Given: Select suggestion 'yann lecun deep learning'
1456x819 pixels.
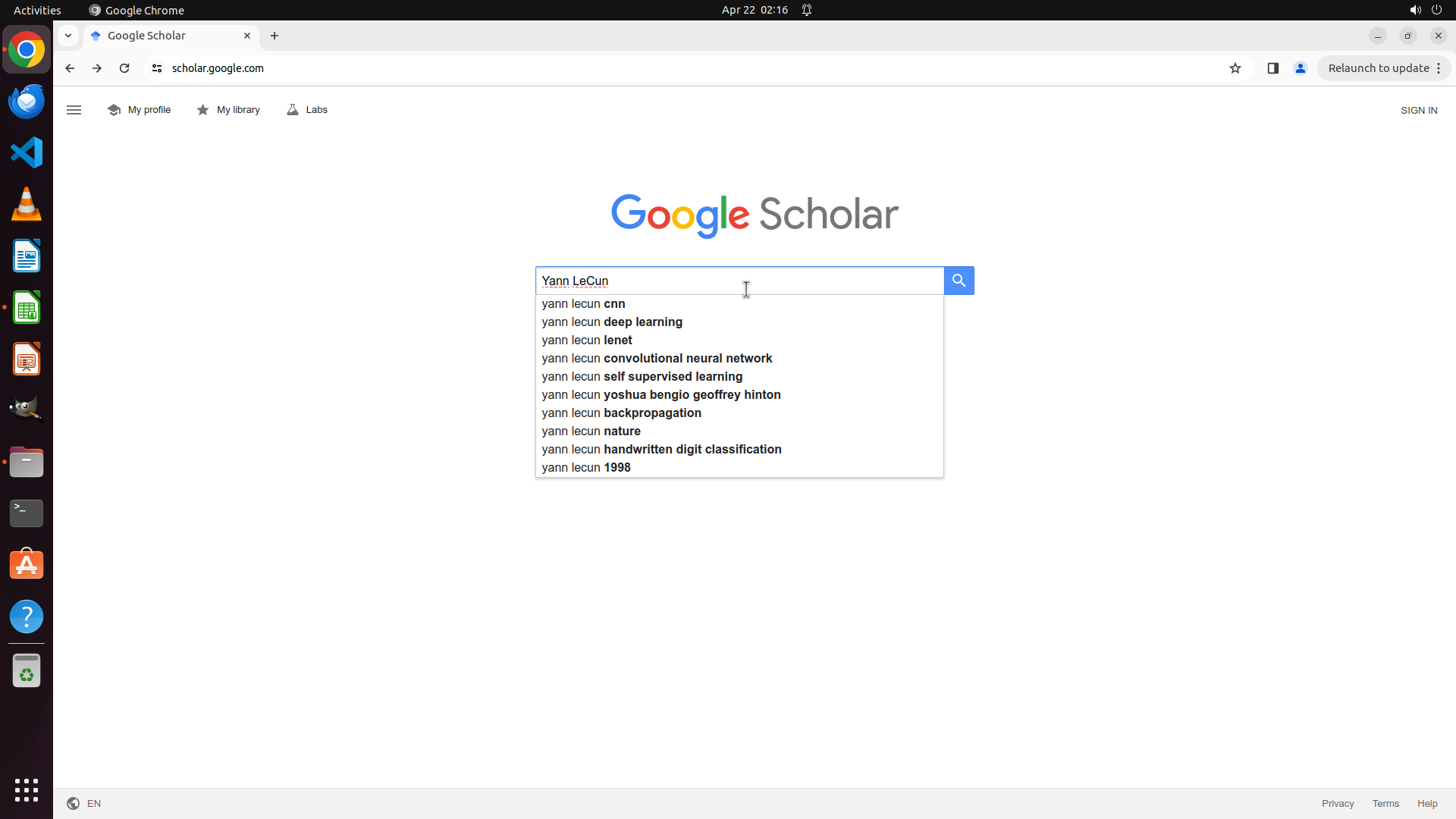Looking at the screenshot, I should pyautogui.click(x=612, y=322).
